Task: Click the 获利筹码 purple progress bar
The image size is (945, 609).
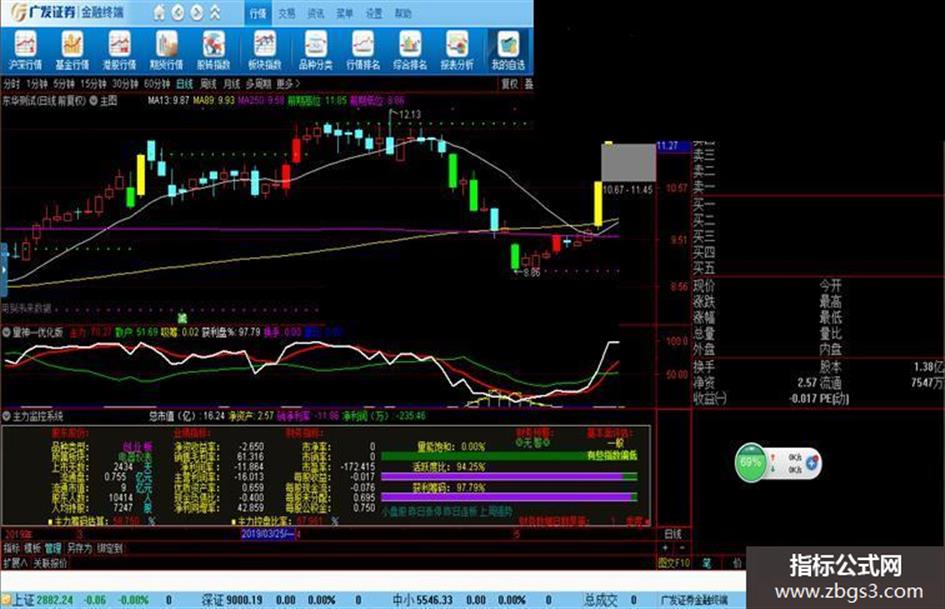Action: [509, 497]
